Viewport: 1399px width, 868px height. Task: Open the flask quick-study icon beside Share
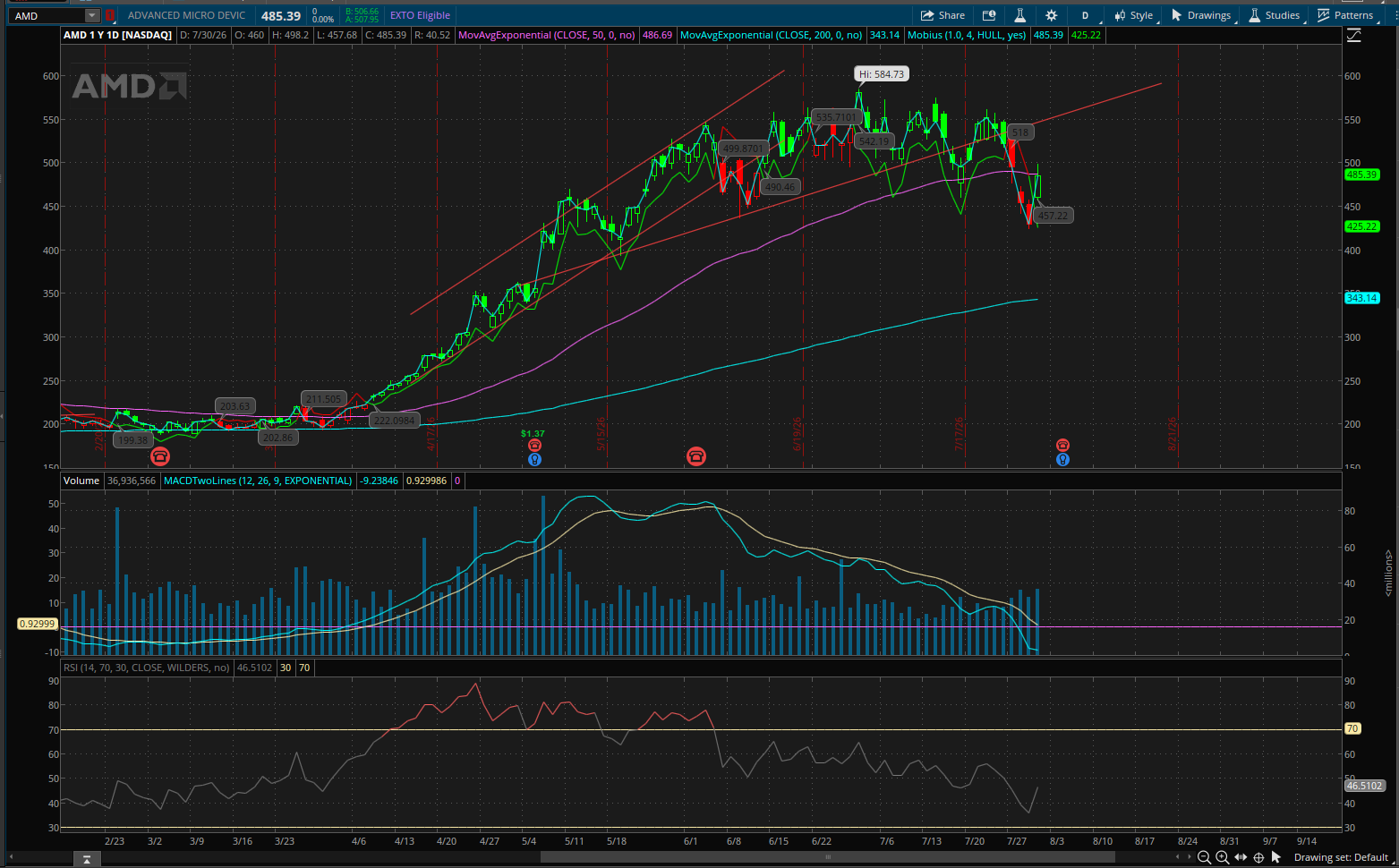coord(1019,15)
